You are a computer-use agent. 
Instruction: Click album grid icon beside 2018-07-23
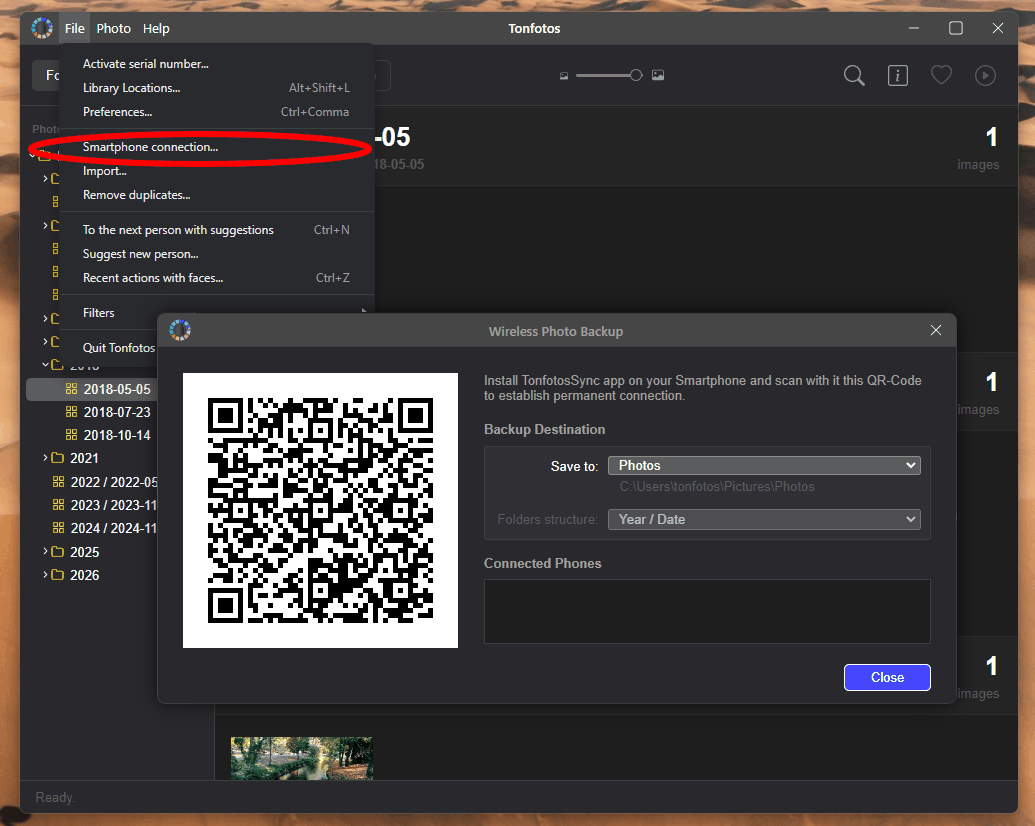(x=71, y=412)
